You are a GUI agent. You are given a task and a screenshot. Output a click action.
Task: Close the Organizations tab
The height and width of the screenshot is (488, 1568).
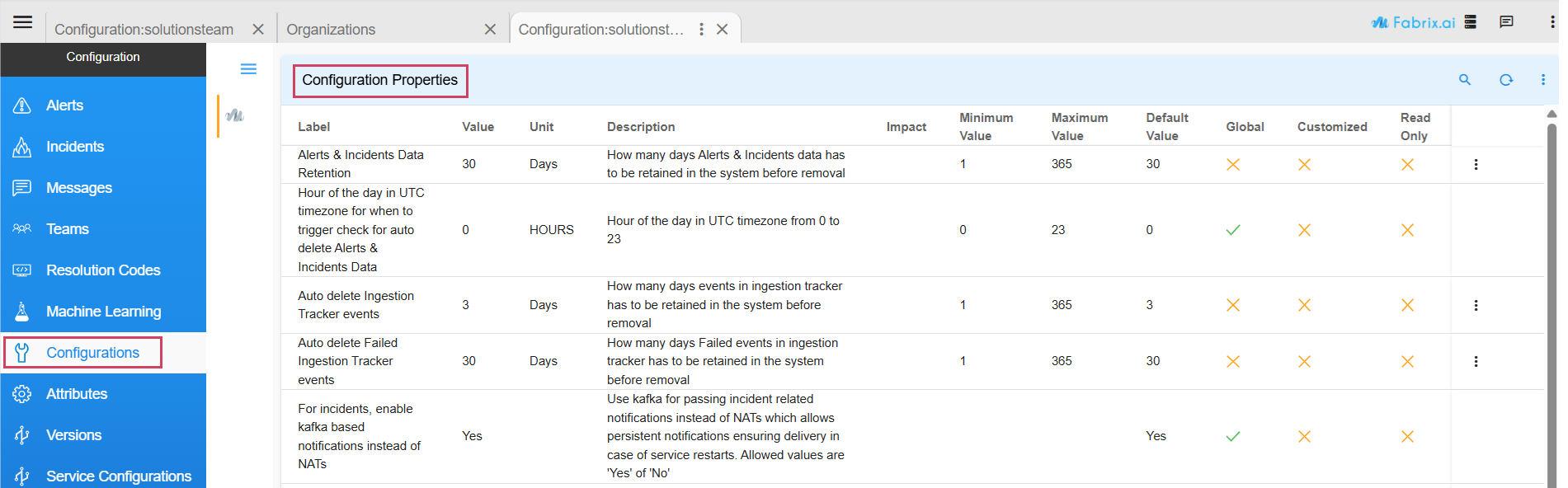(x=490, y=30)
